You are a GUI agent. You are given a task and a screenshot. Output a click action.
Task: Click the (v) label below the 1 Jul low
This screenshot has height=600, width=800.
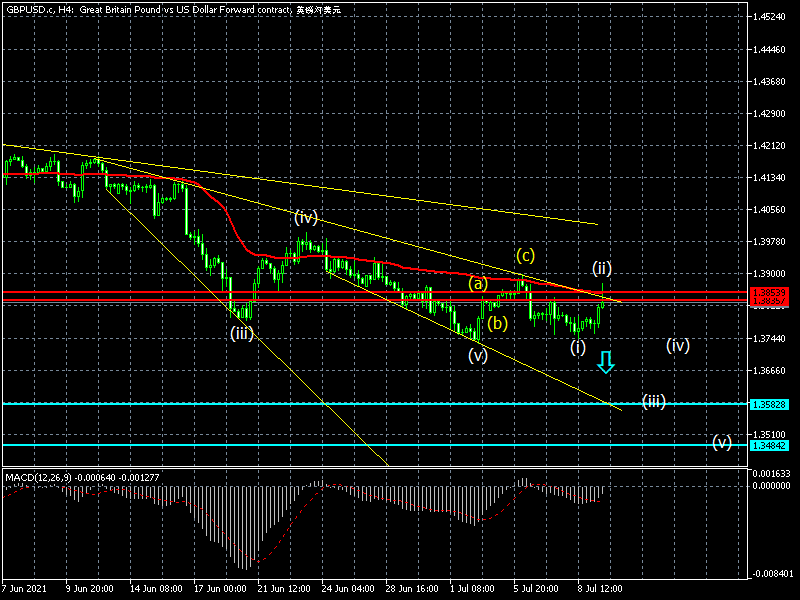pos(478,355)
